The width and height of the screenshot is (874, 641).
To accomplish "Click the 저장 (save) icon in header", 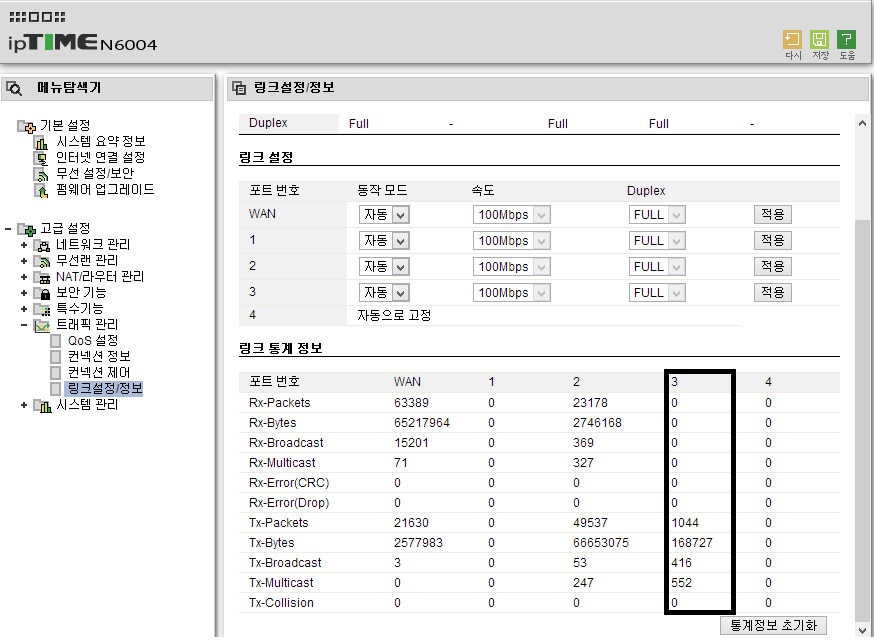I will (819, 40).
